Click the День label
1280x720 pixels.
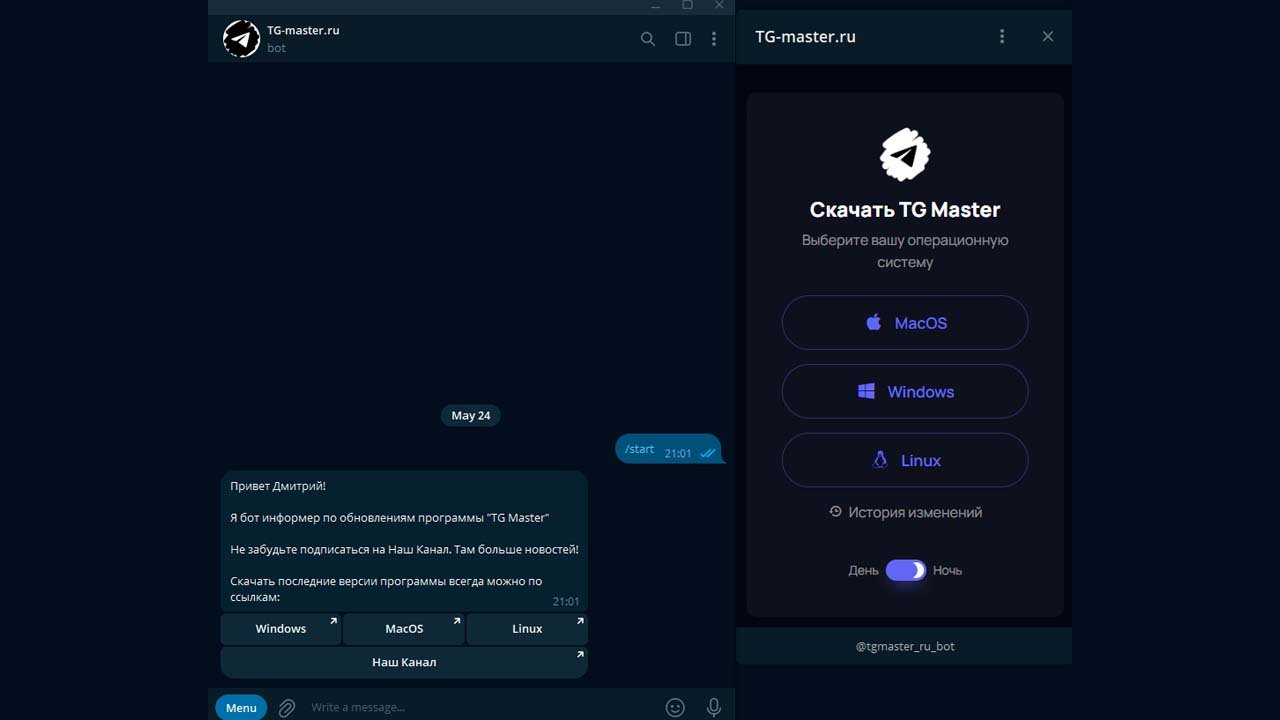click(864, 570)
